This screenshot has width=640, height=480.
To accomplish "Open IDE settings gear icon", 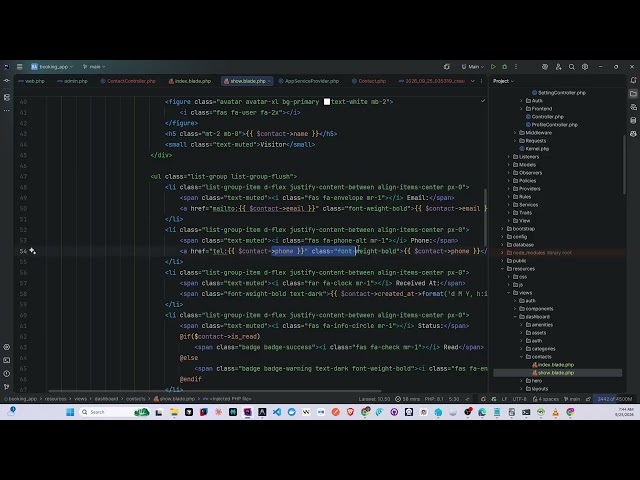I will coord(585,67).
